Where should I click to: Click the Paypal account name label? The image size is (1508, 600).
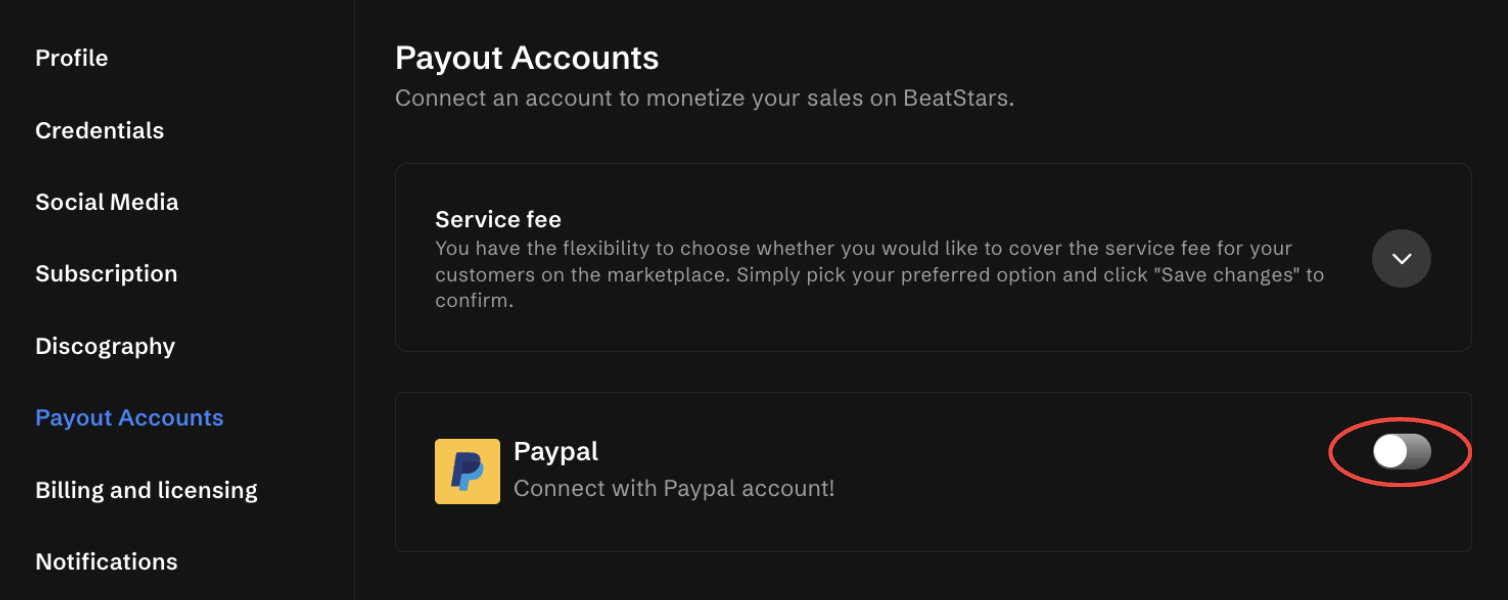(x=555, y=451)
